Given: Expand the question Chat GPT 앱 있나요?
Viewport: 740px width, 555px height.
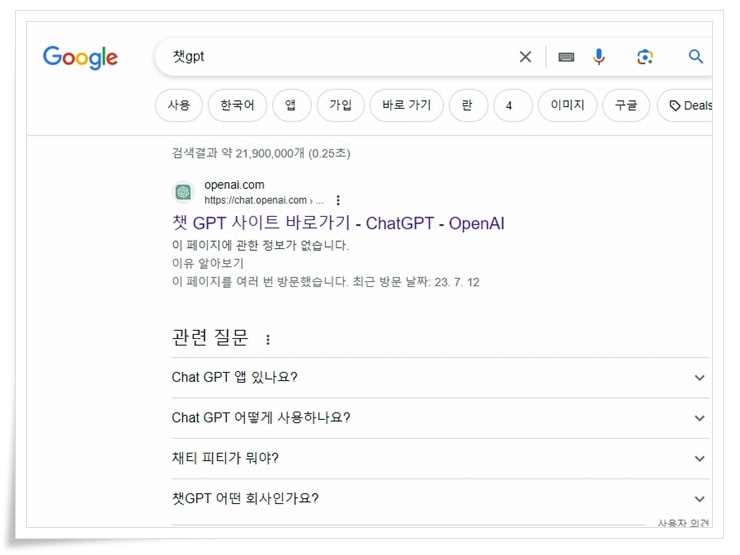Looking at the screenshot, I should coord(440,378).
